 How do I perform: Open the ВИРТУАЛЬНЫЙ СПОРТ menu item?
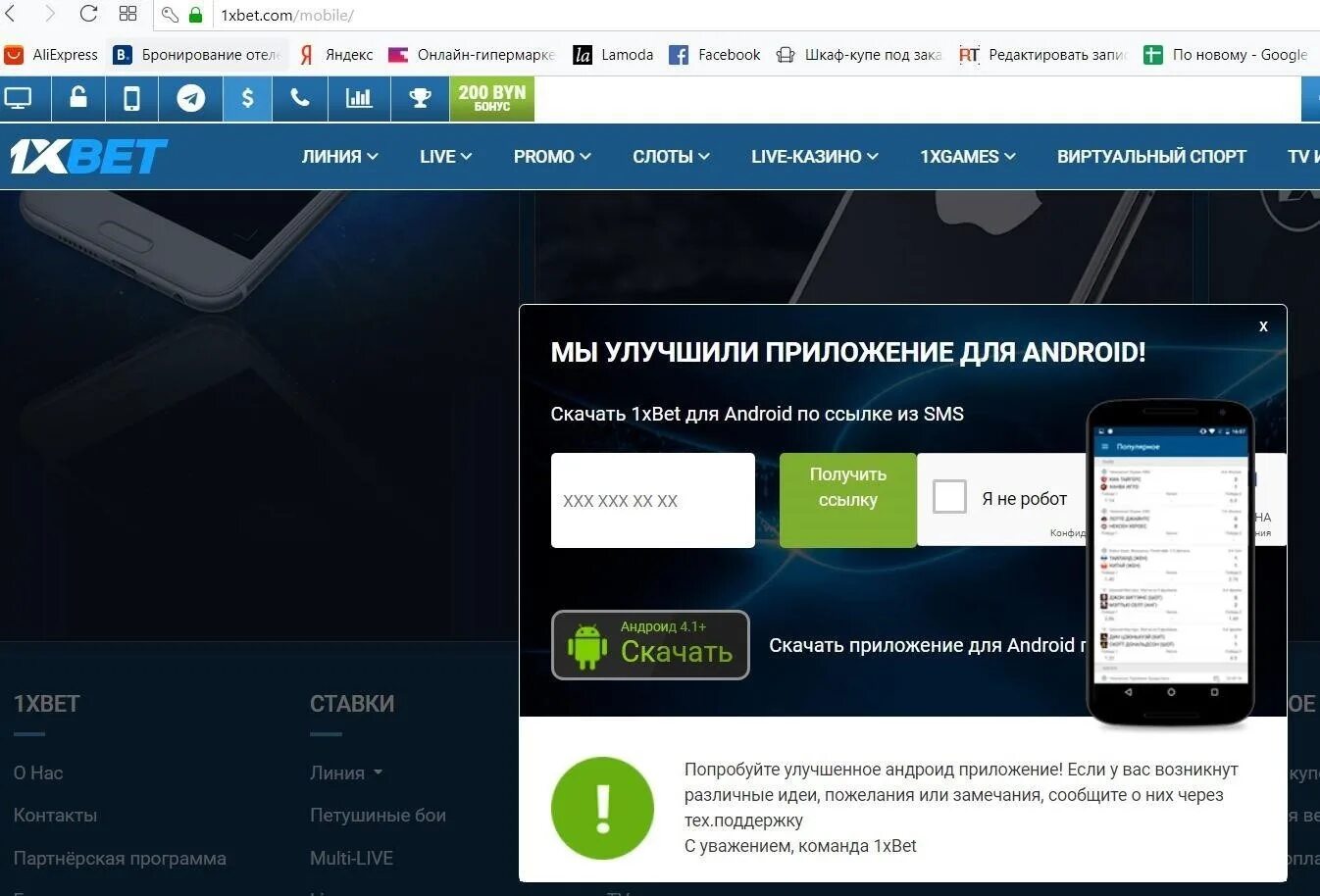click(x=1151, y=156)
